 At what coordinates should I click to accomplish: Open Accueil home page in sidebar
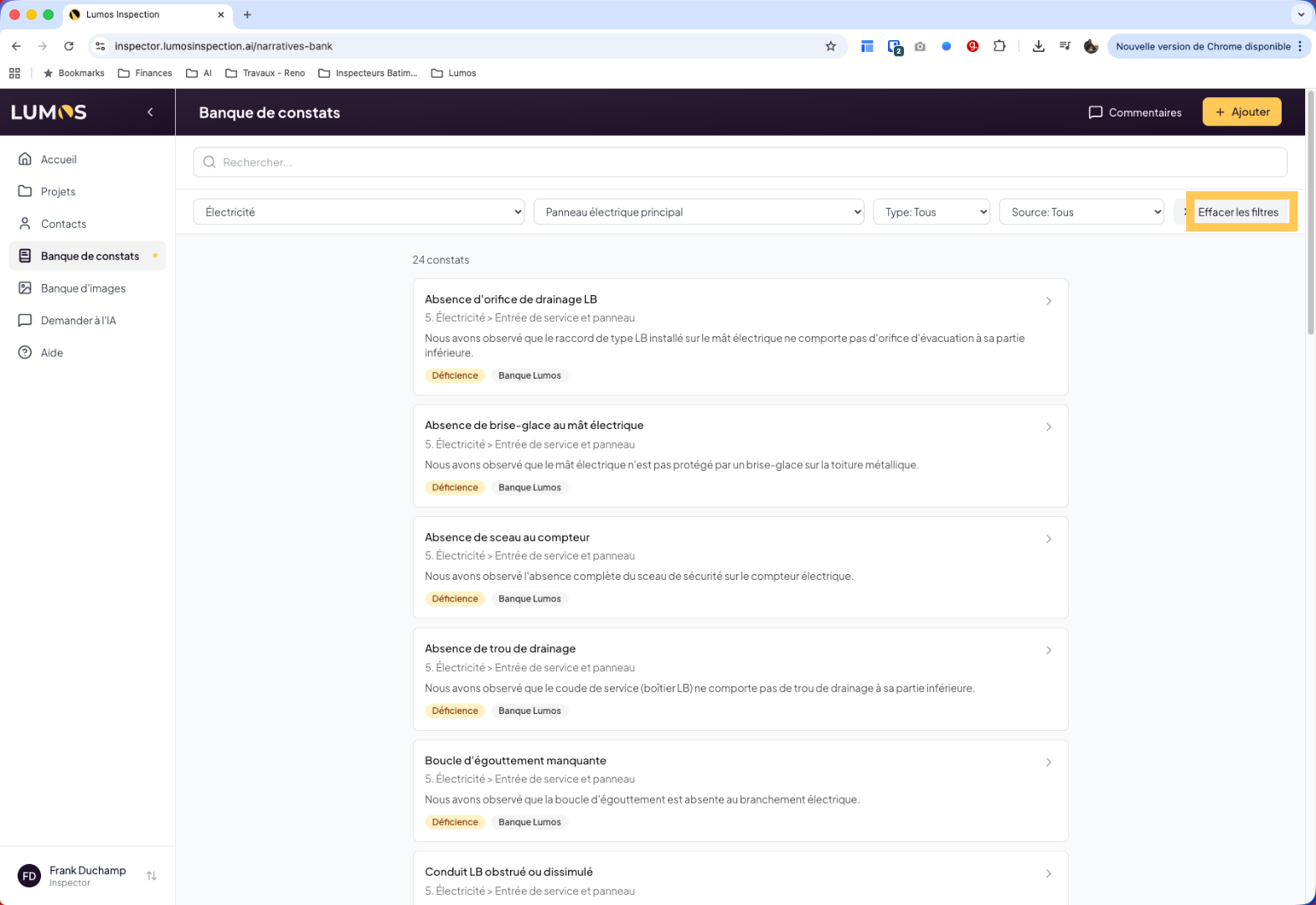tap(58, 159)
